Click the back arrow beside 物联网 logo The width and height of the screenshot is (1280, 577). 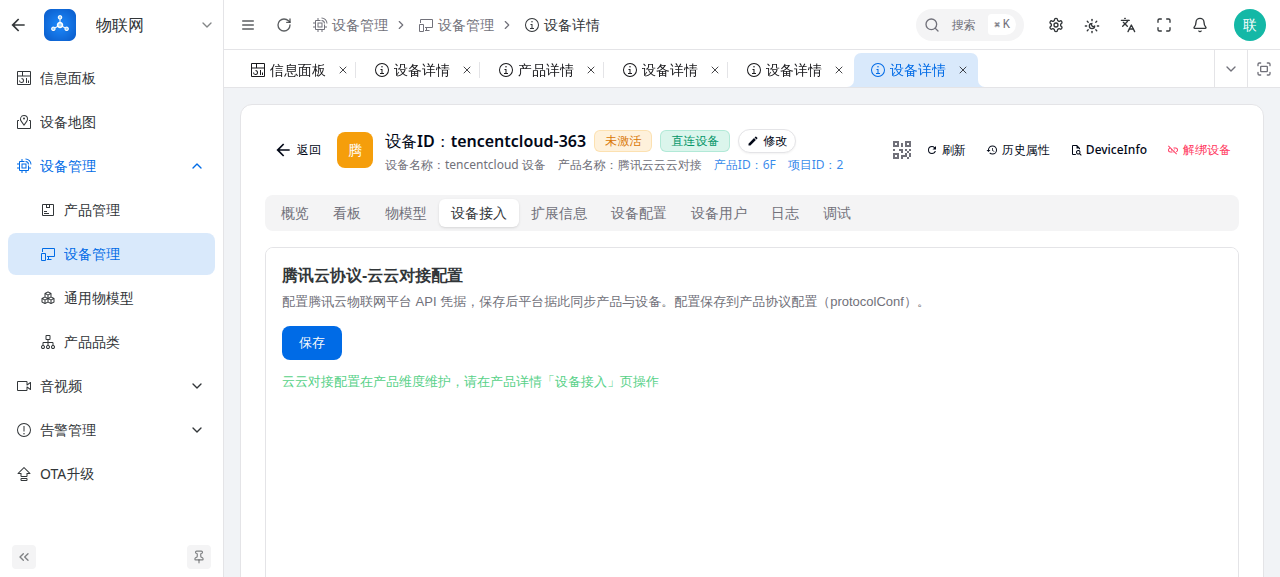click(18, 25)
